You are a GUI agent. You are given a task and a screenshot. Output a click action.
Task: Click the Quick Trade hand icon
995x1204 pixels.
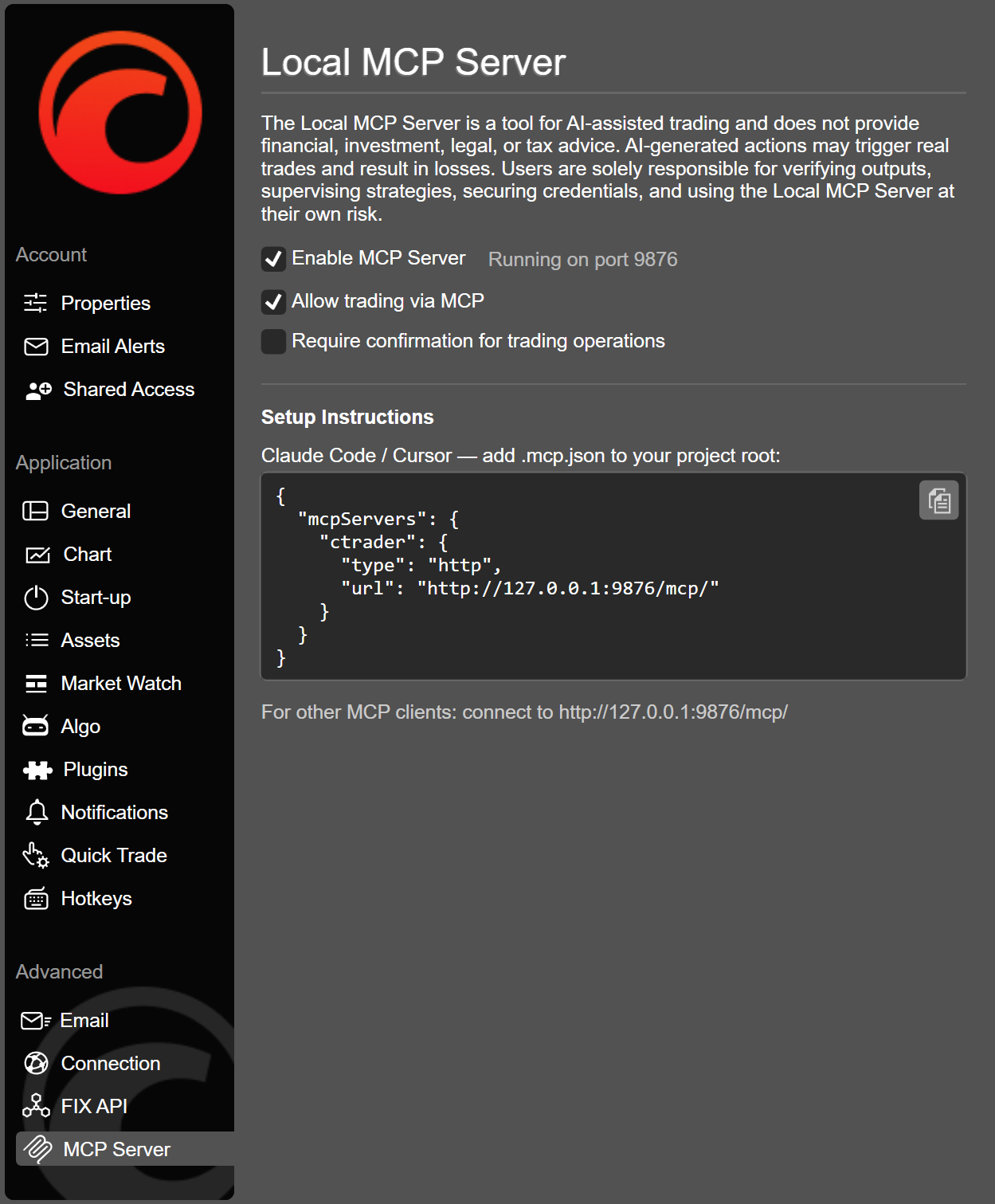point(36,855)
